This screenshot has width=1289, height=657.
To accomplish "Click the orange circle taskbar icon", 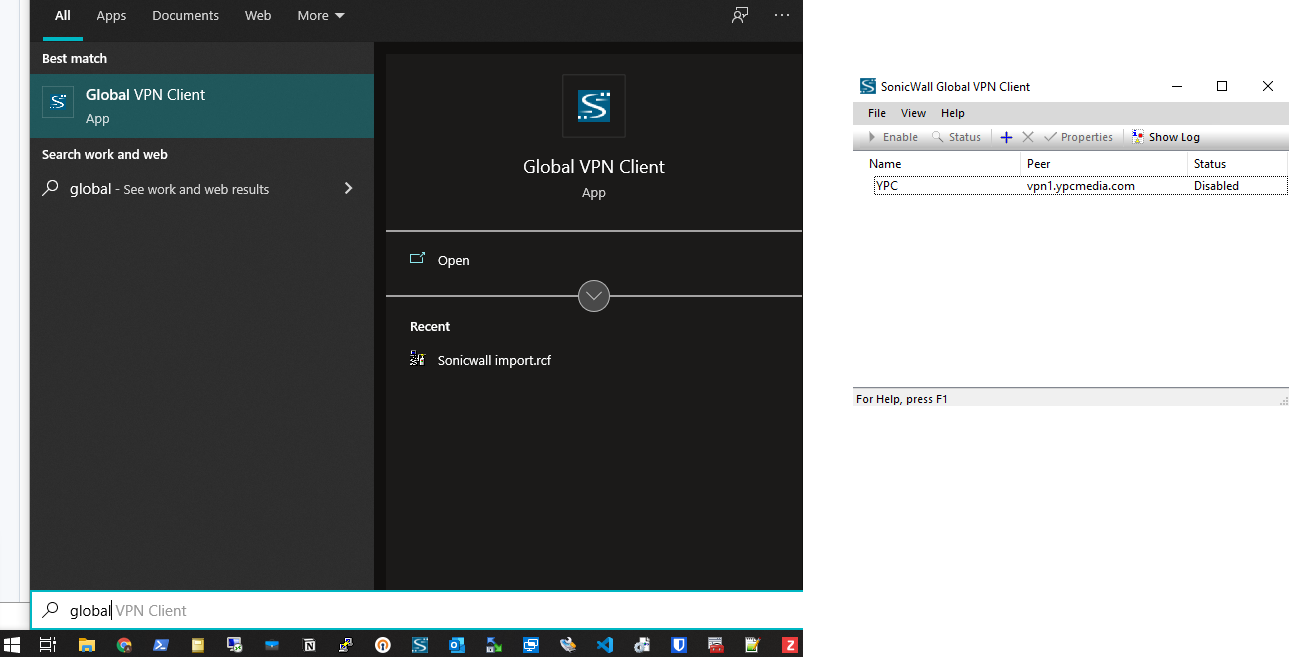I will 383,645.
